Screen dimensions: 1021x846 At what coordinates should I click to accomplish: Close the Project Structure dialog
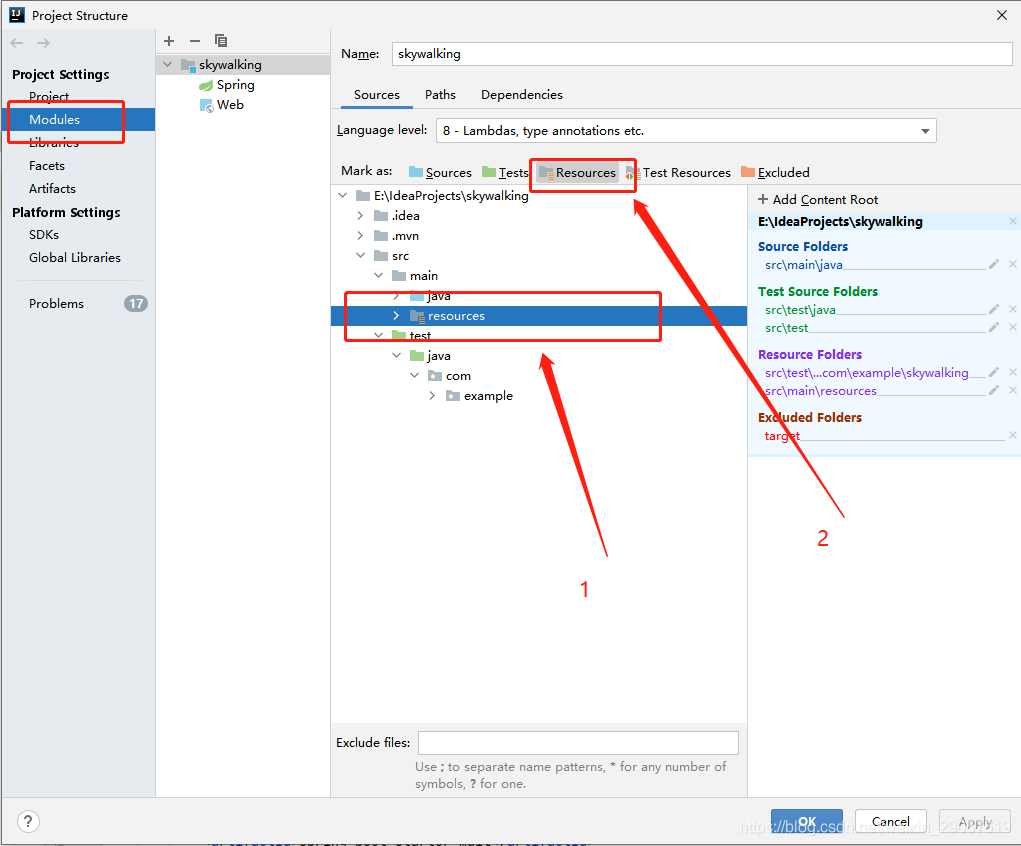pos(1001,15)
